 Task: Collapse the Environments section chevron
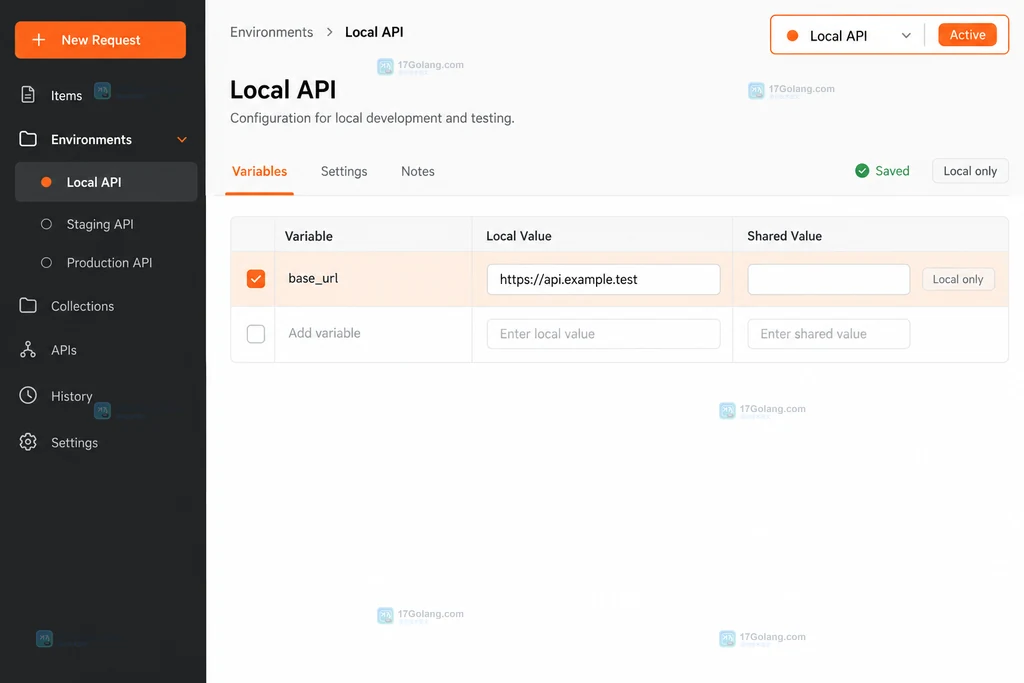click(182, 140)
